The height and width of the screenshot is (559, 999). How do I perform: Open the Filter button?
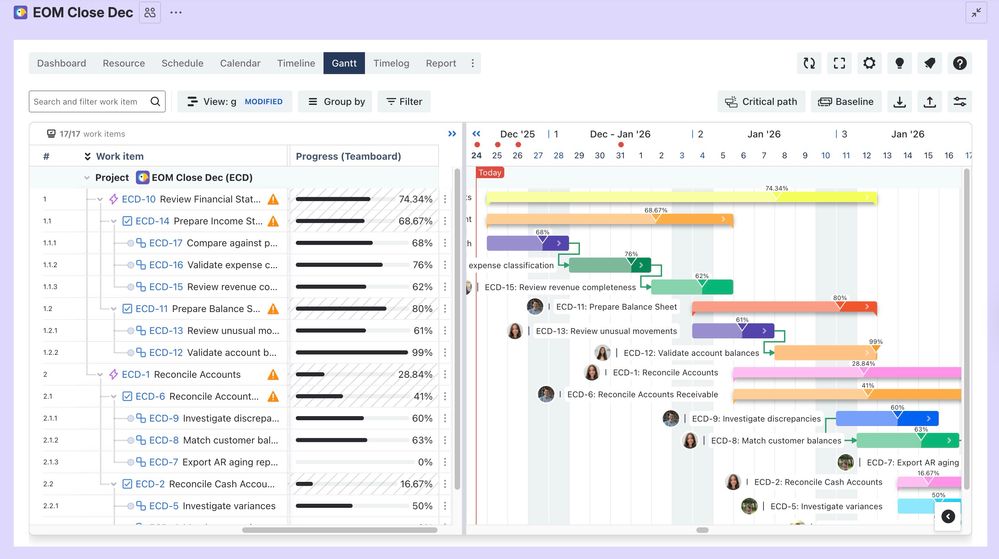click(x=405, y=101)
